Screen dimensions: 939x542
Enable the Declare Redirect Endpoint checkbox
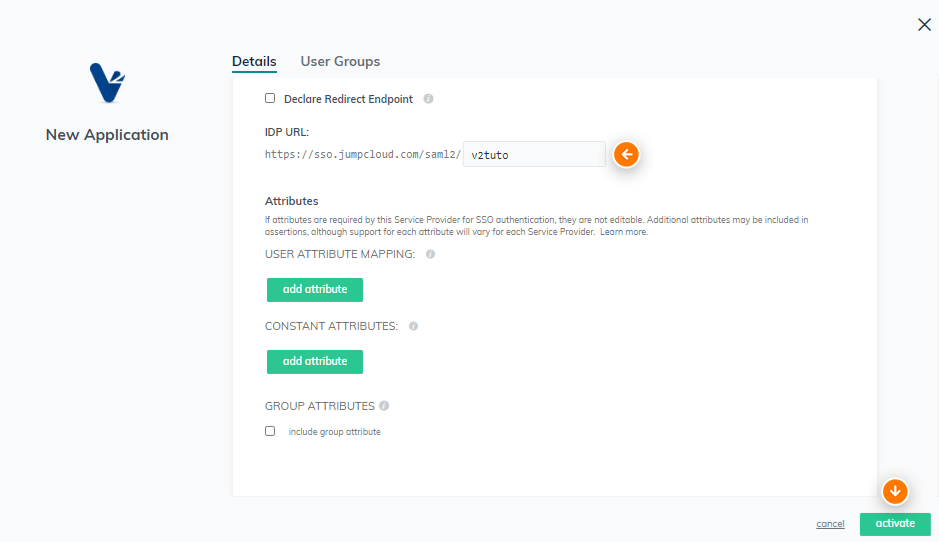point(270,98)
